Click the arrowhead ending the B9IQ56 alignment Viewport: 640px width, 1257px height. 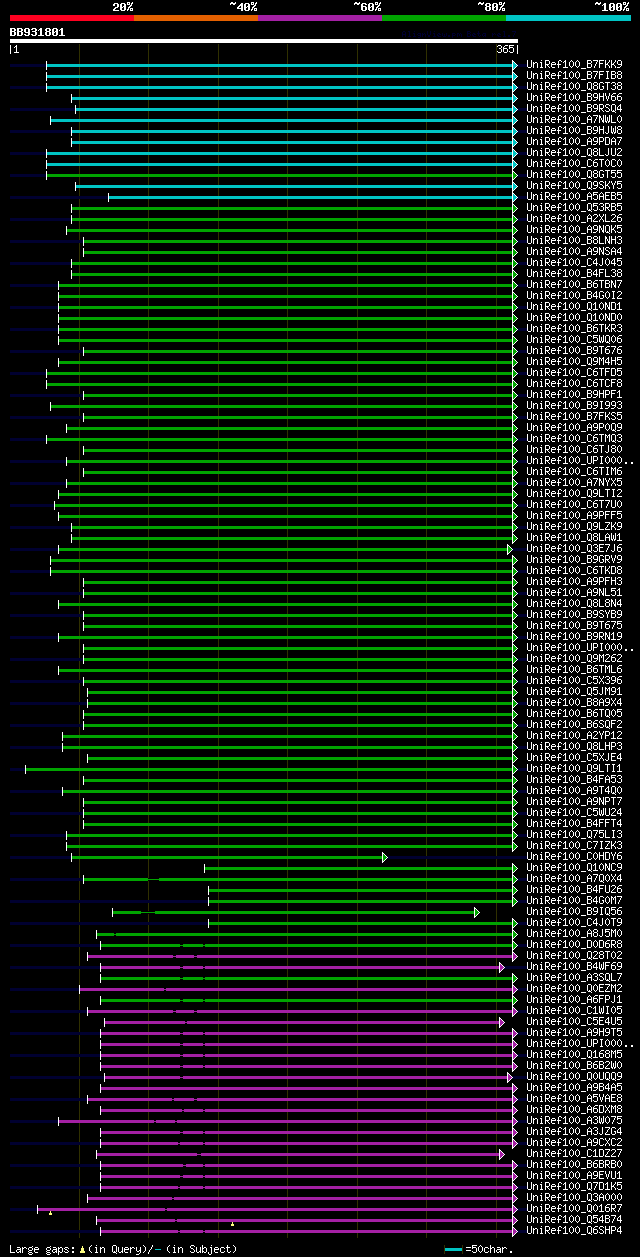pos(477,912)
